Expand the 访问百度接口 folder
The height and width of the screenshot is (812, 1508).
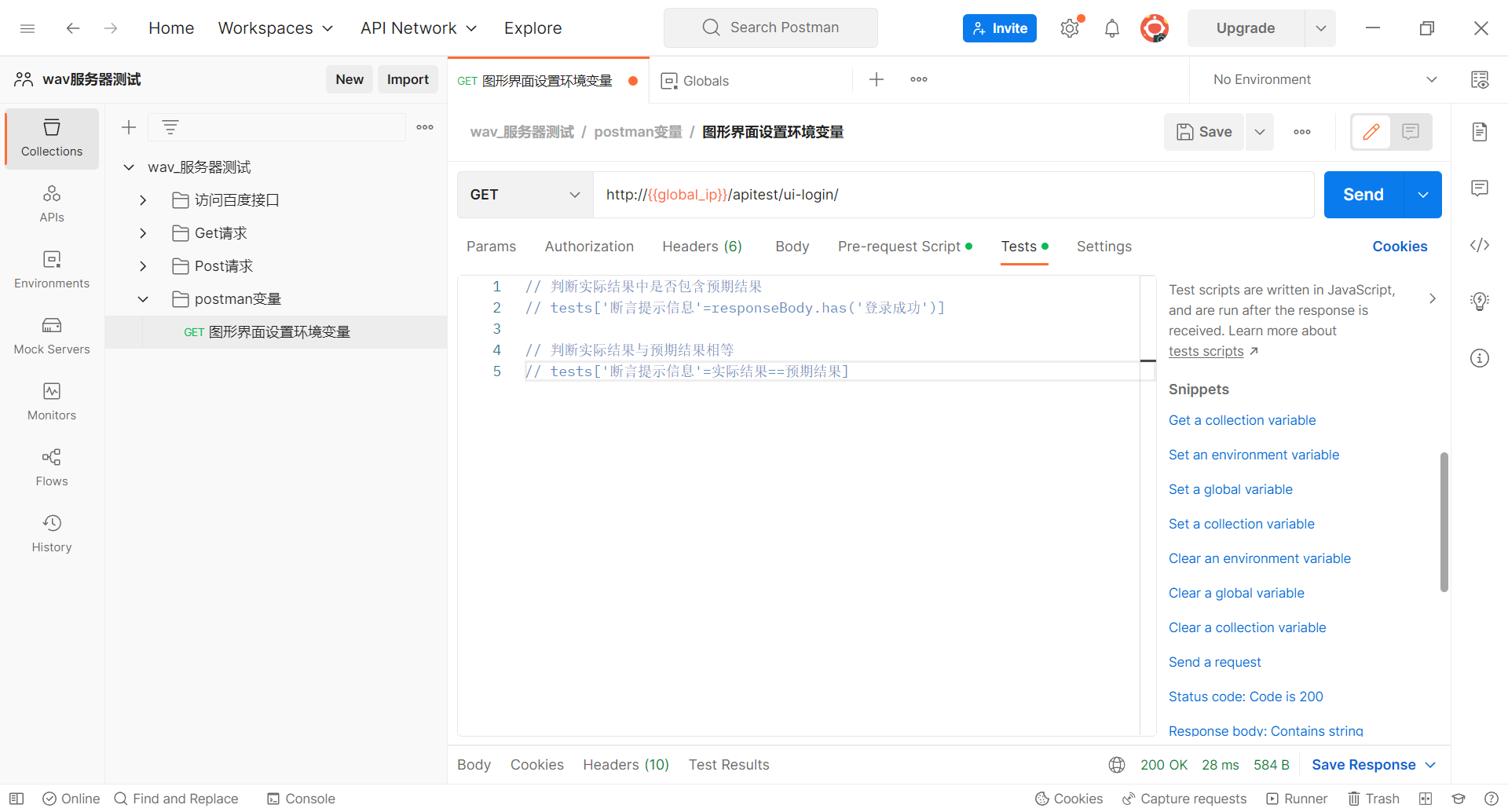143,200
